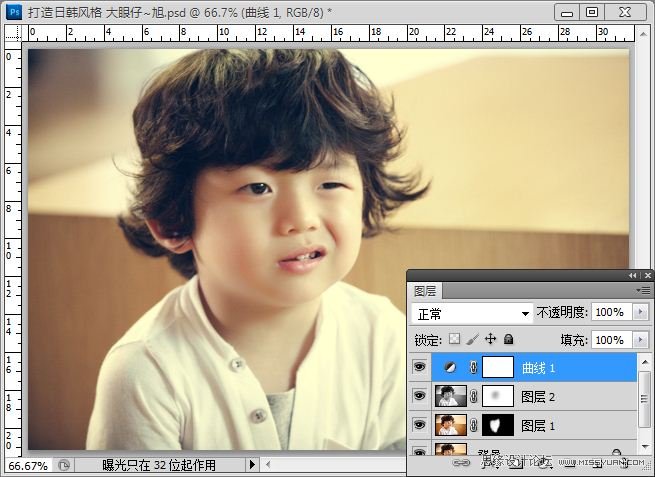655x477 pixels.
Task: Click the lock image pixels brush icon
Action: point(472,339)
